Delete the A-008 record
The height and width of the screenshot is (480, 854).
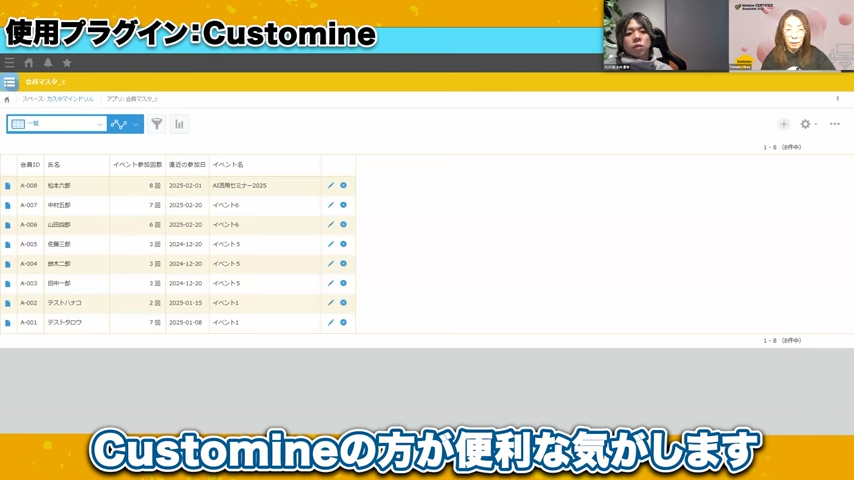click(x=344, y=185)
